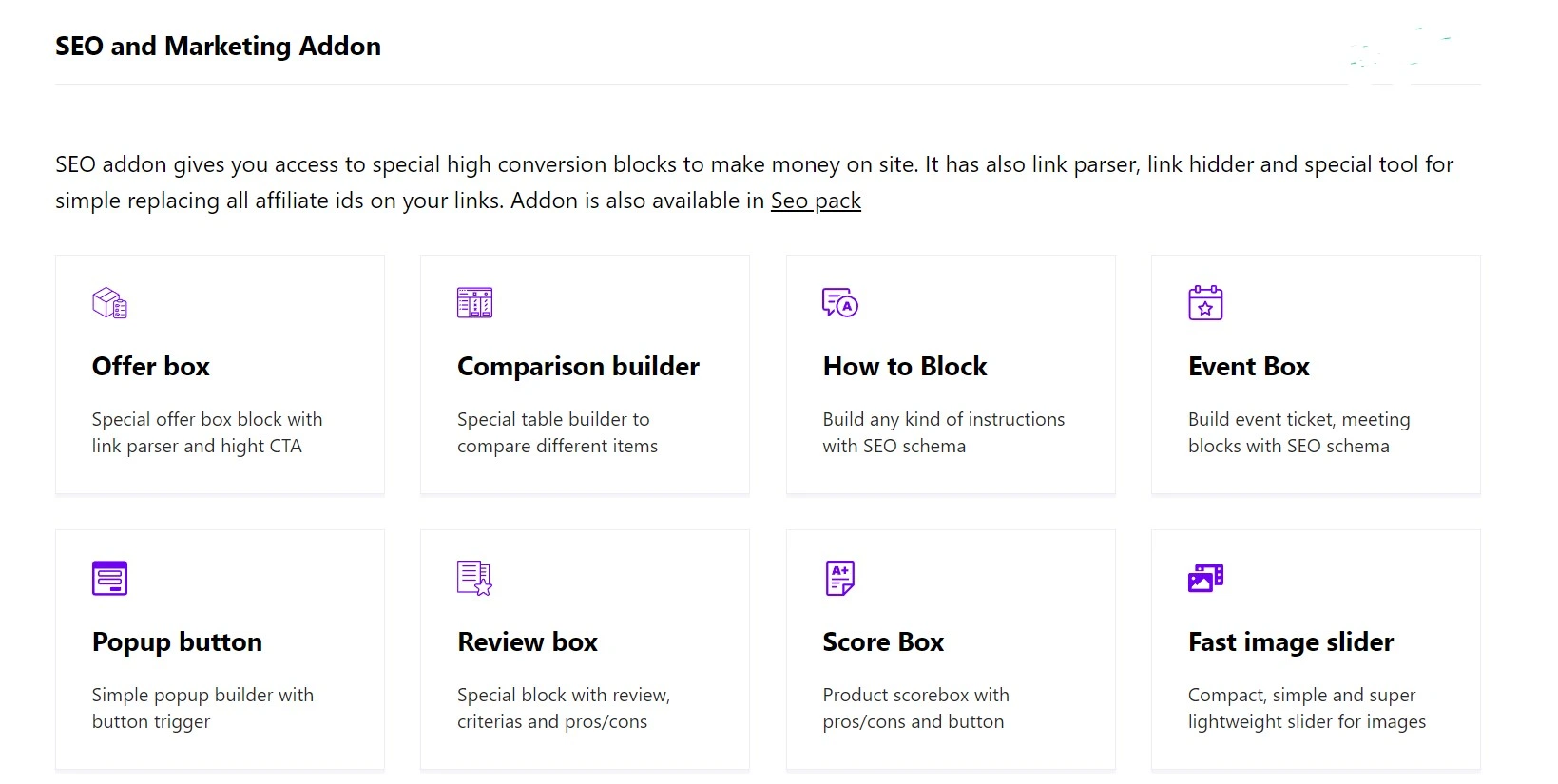Open the Score Box heading
Screen dimensions: 1558x784
pyautogui.click(x=883, y=642)
